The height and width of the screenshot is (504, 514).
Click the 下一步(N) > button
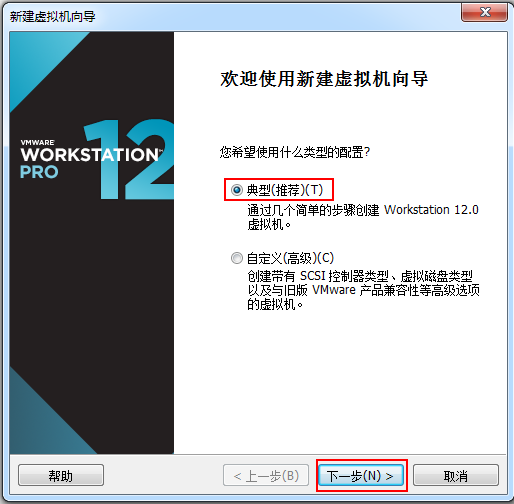pos(361,476)
